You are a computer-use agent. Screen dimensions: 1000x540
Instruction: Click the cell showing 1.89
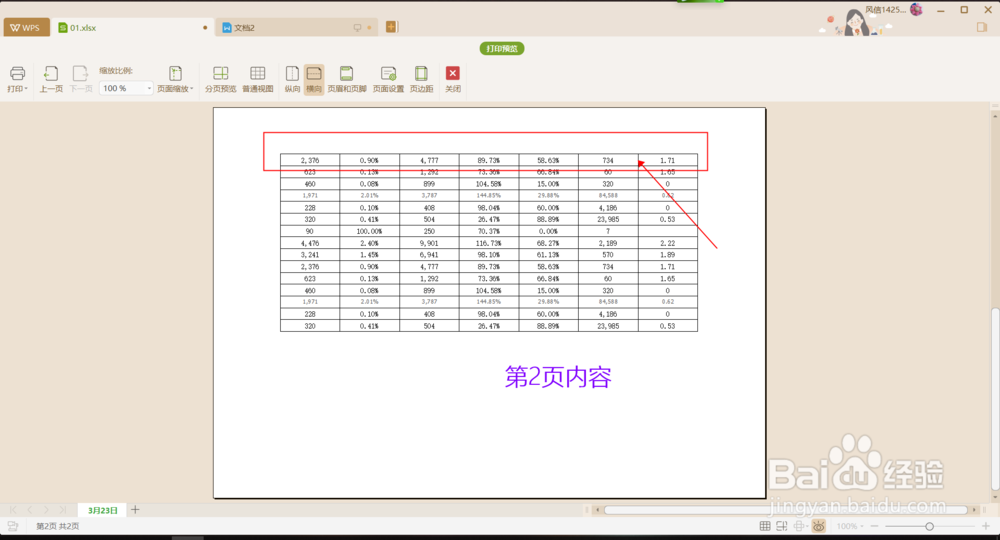[668, 254]
